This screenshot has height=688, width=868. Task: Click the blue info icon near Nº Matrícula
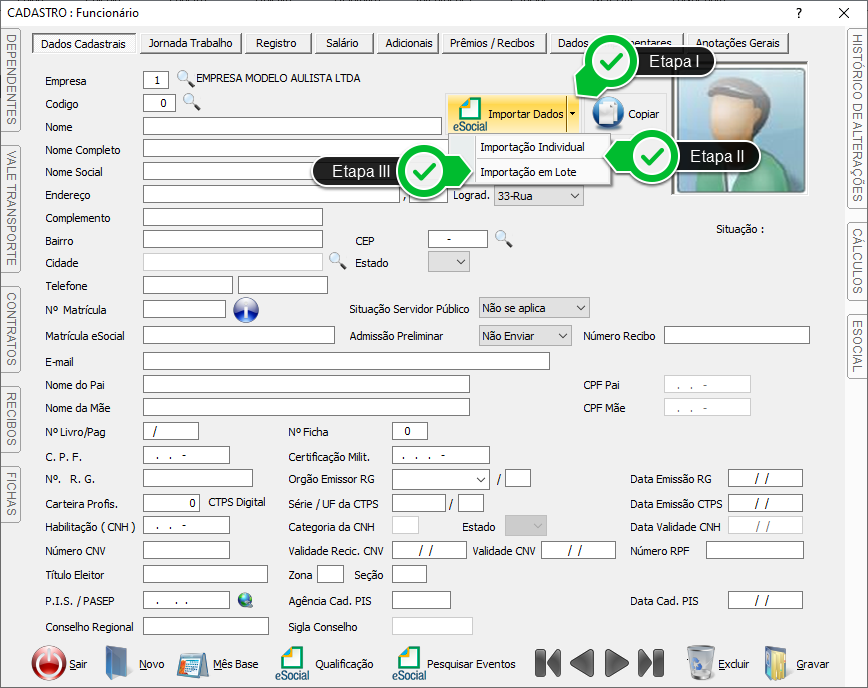click(x=246, y=309)
